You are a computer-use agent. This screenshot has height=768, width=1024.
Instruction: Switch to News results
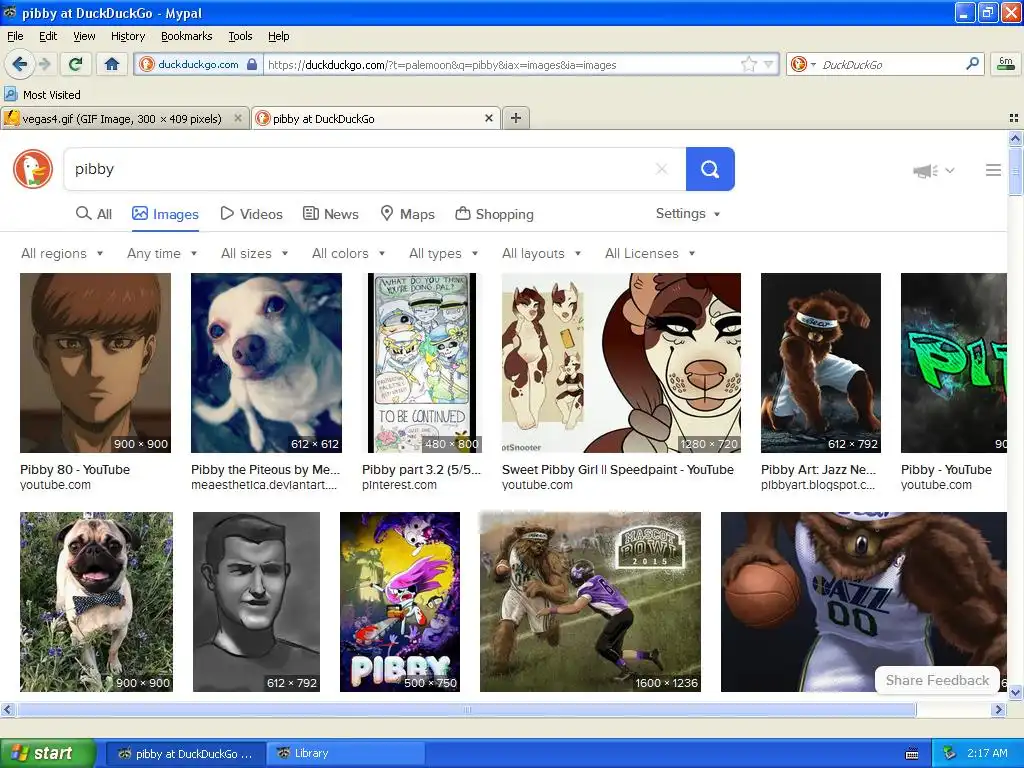click(330, 214)
